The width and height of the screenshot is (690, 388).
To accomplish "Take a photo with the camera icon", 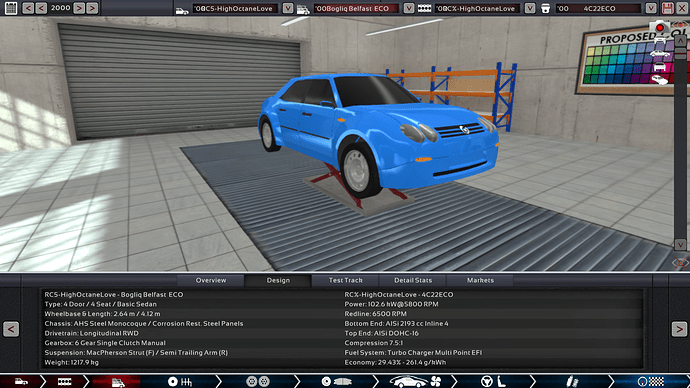I will (659, 27).
